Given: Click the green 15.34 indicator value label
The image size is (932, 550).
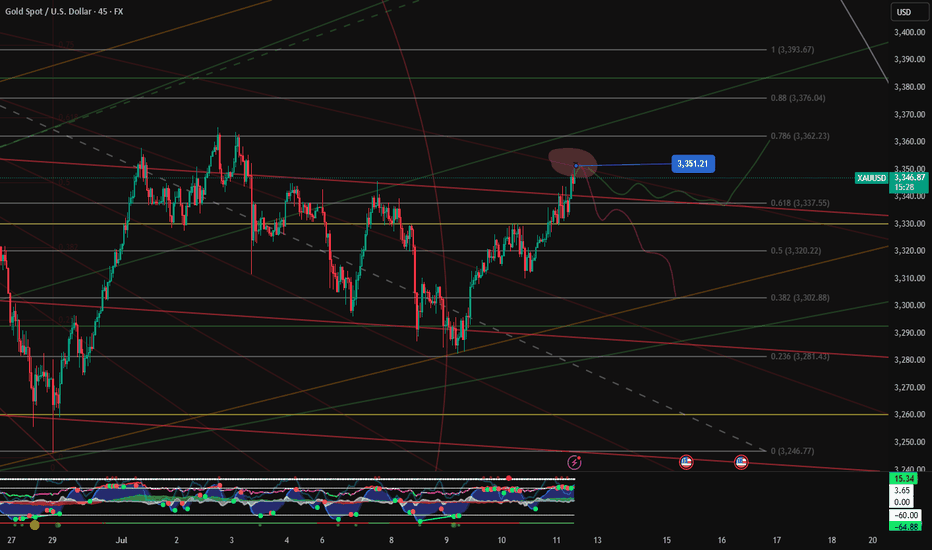Looking at the screenshot, I should 903,479.
